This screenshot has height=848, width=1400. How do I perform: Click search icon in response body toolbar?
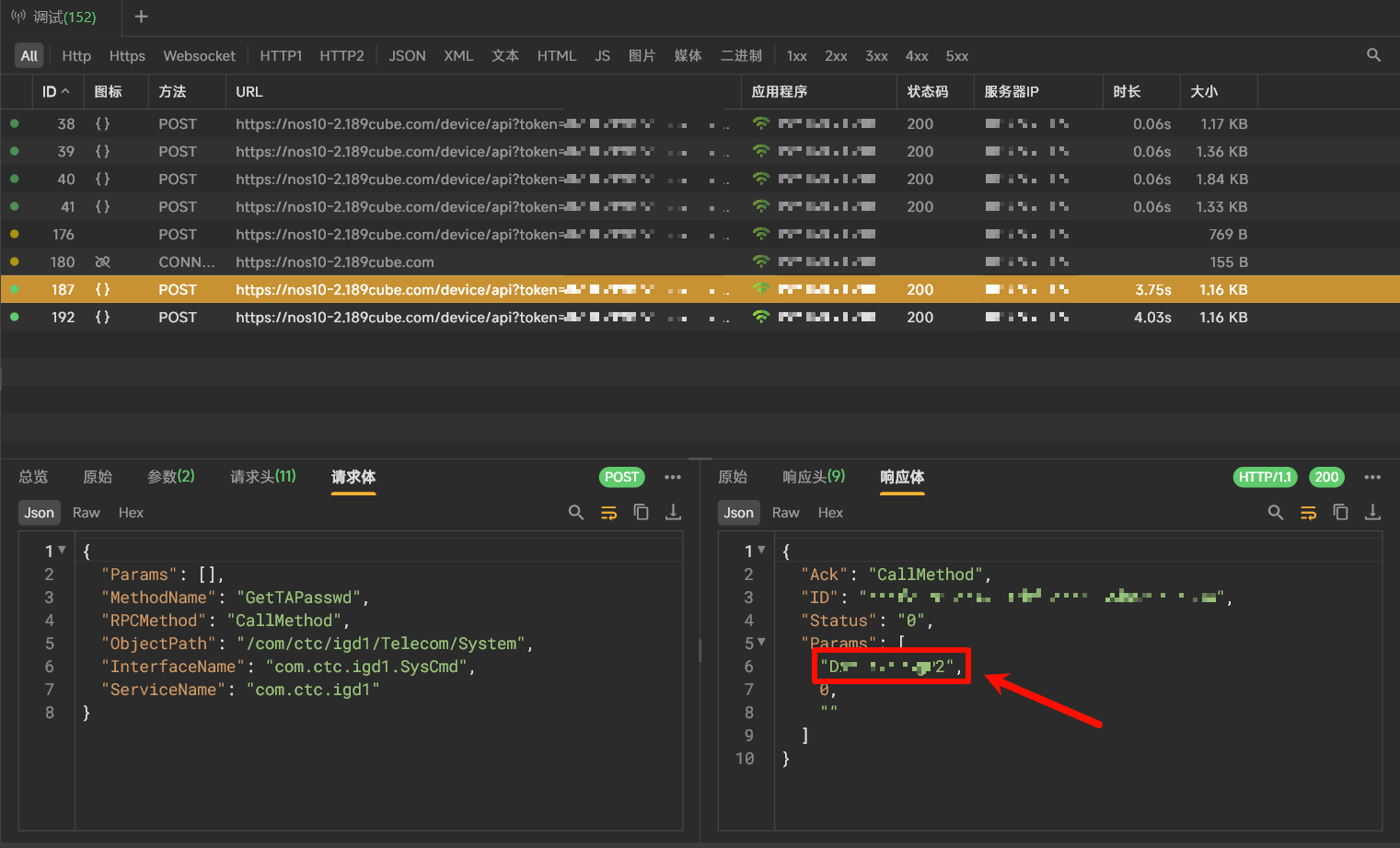(x=1276, y=512)
